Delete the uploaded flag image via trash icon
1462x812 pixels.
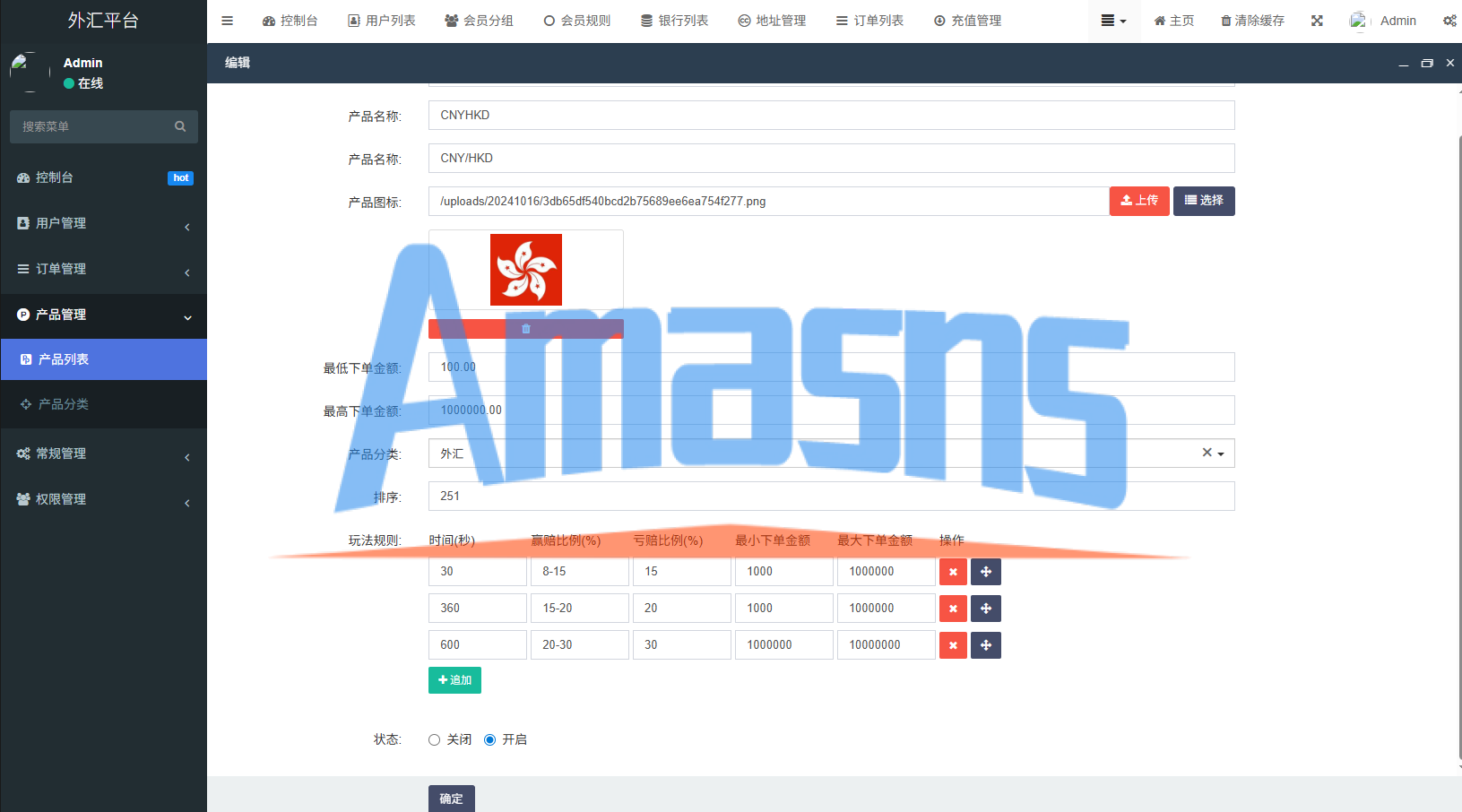click(x=526, y=329)
